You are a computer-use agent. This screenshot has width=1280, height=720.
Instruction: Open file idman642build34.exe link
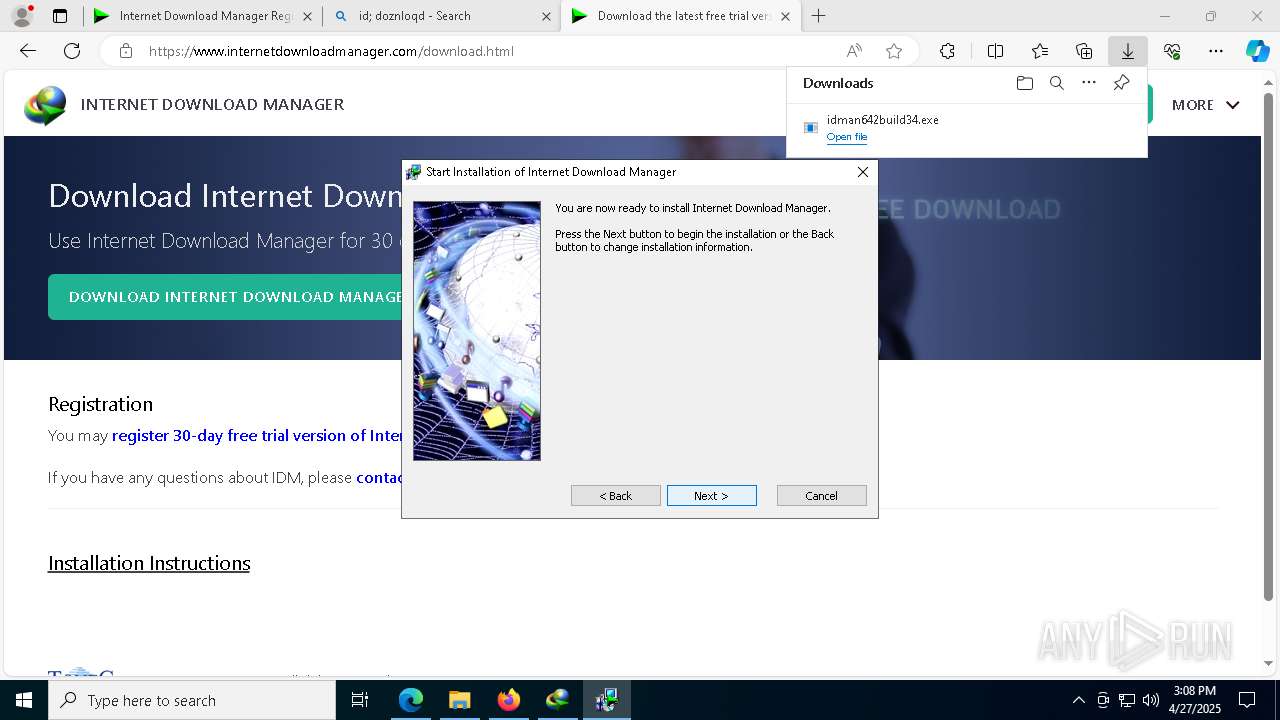click(846, 137)
